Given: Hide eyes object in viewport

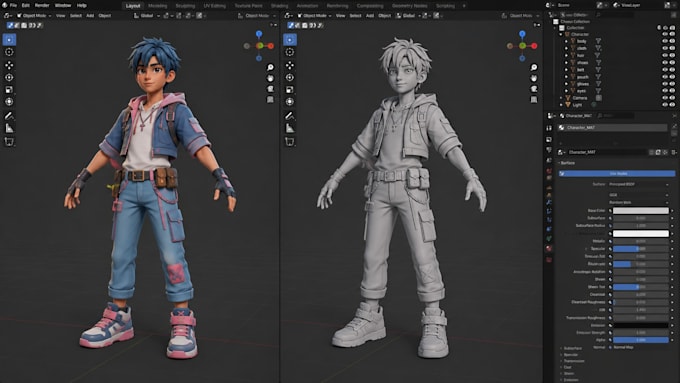Looking at the screenshot, I should tap(664, 91).
